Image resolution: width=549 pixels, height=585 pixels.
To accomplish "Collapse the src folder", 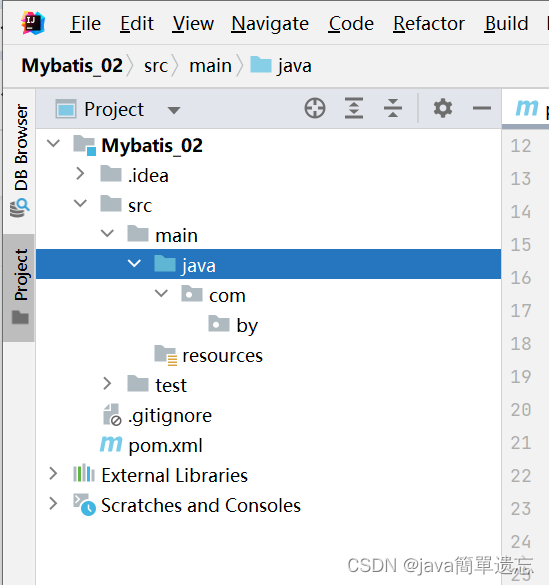I will tap(80, 203).
